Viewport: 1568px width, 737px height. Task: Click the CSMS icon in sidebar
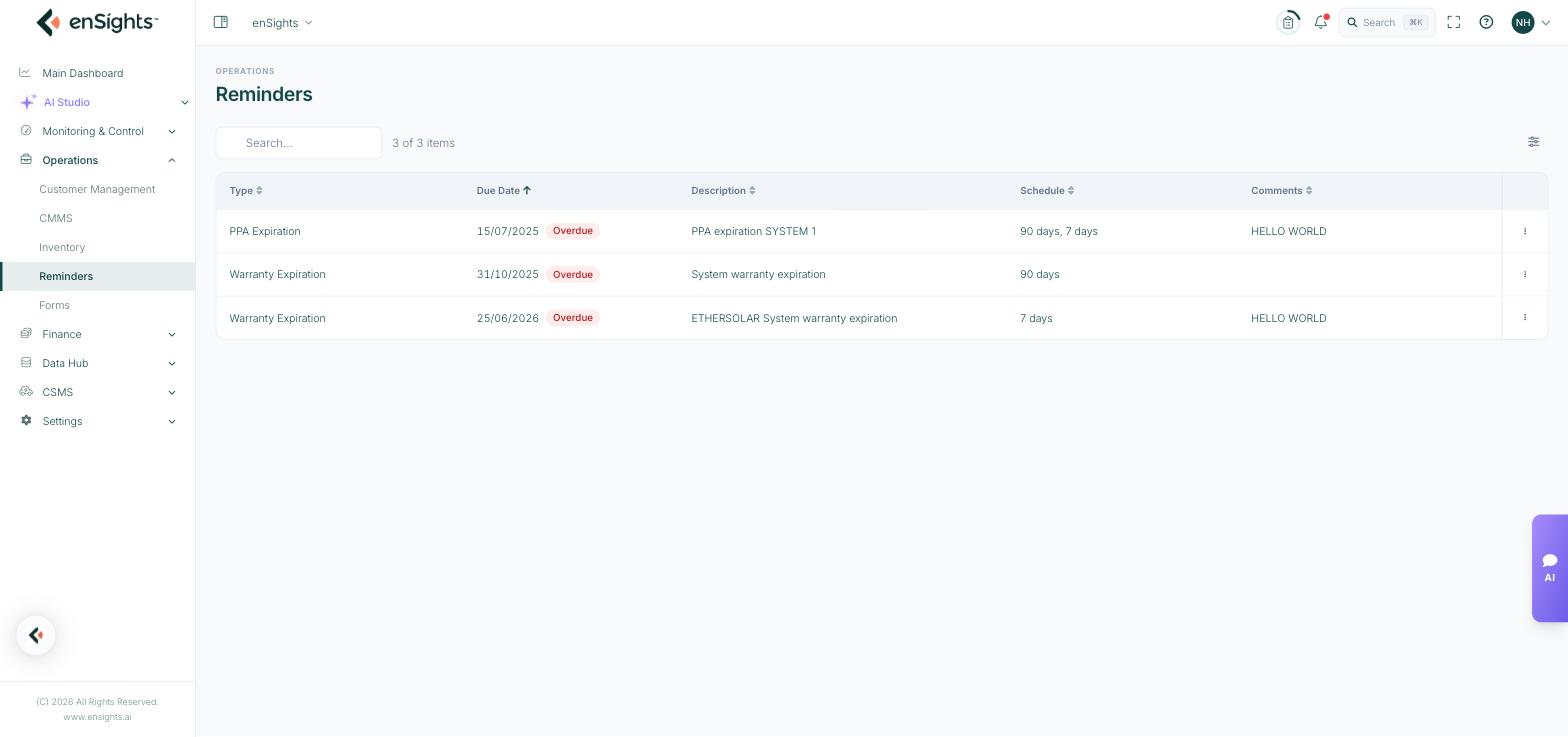(26, 391)
